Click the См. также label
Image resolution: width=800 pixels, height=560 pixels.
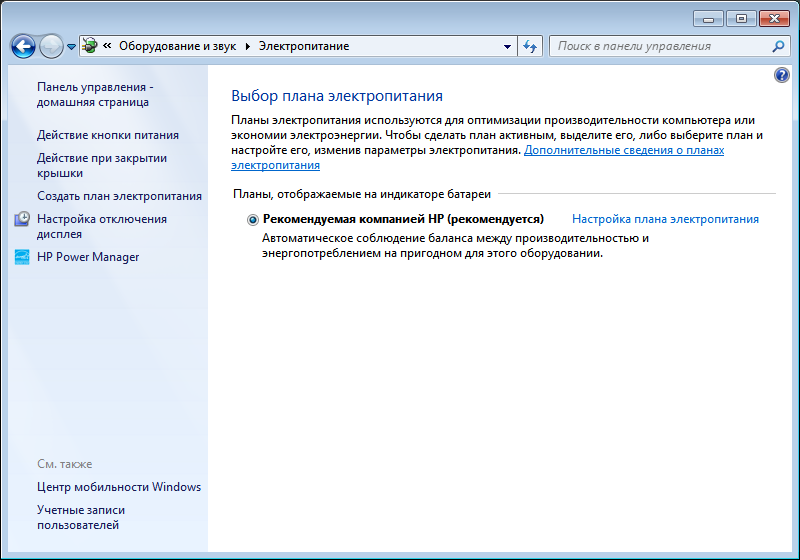tap(64, 464)
